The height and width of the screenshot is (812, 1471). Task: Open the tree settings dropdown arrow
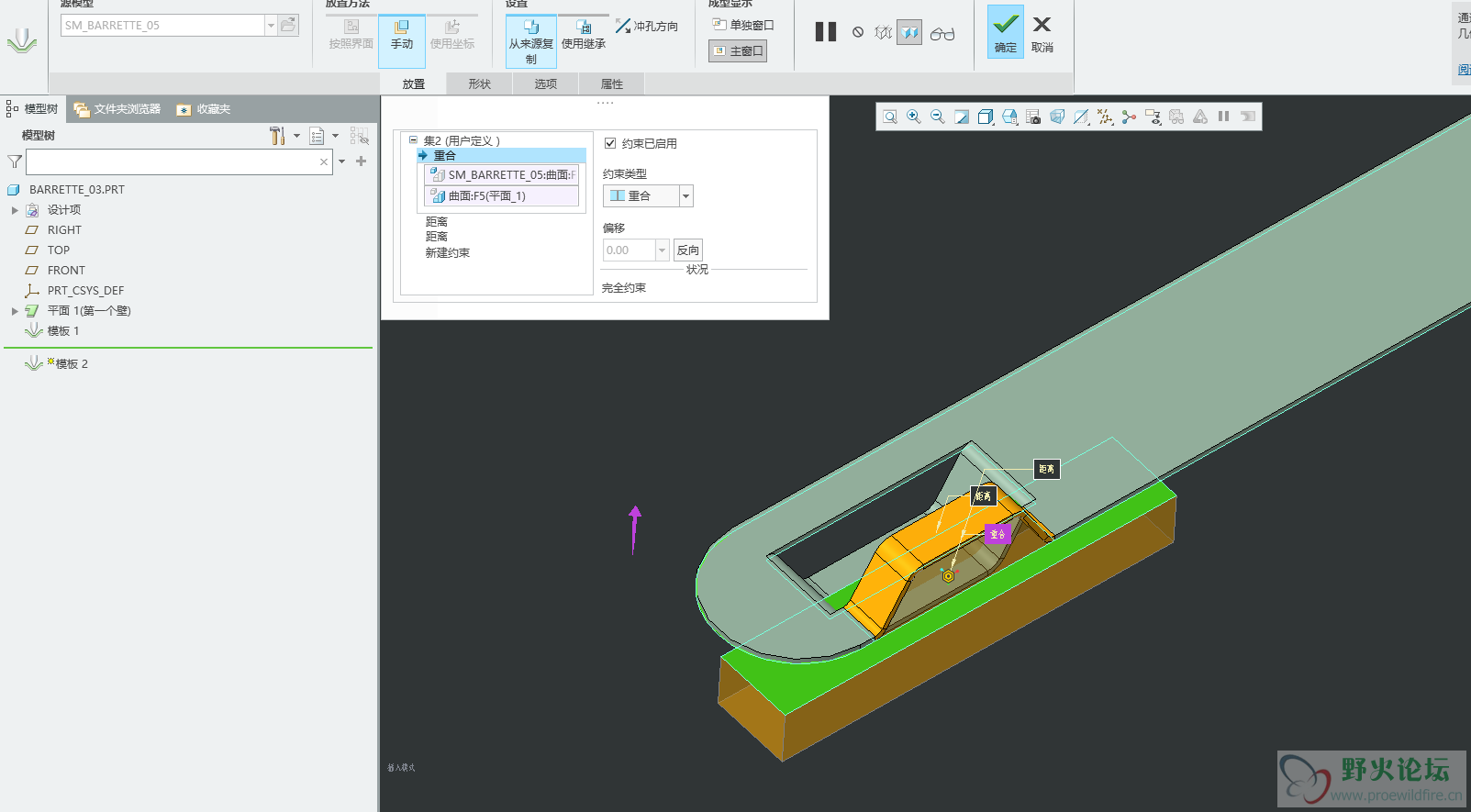296,136
